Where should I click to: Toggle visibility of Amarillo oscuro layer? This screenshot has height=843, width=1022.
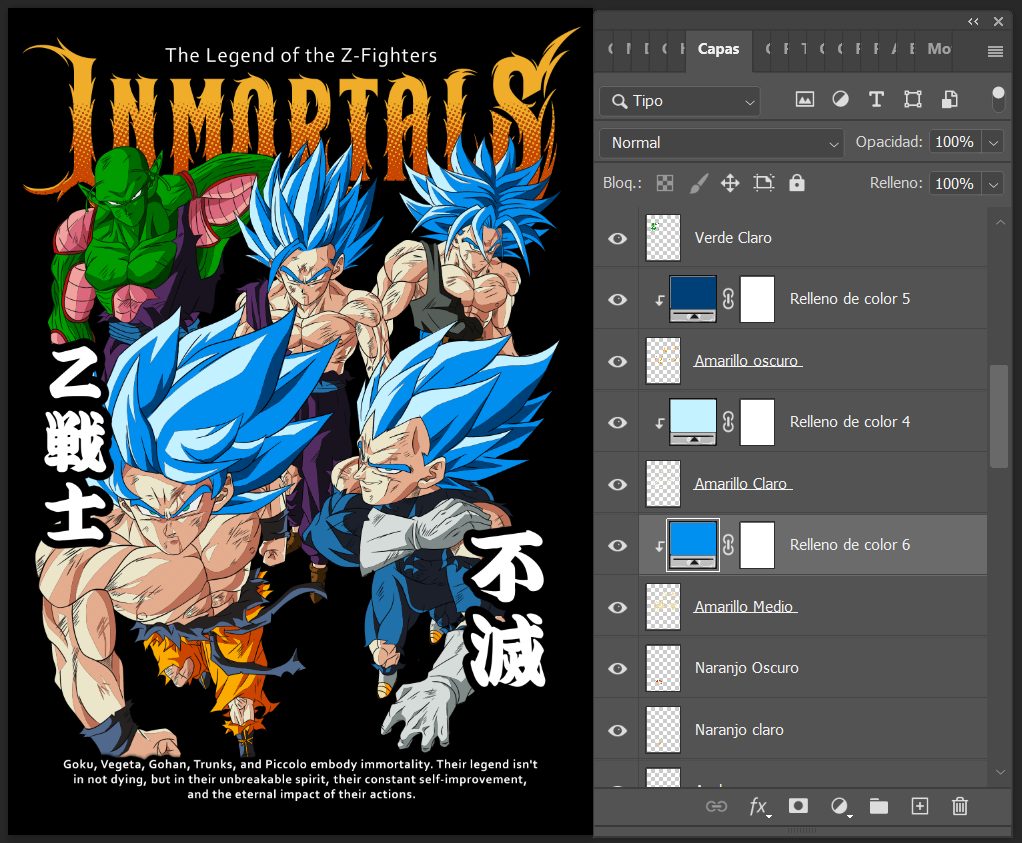pyautogui.click(x=617, y=361)
